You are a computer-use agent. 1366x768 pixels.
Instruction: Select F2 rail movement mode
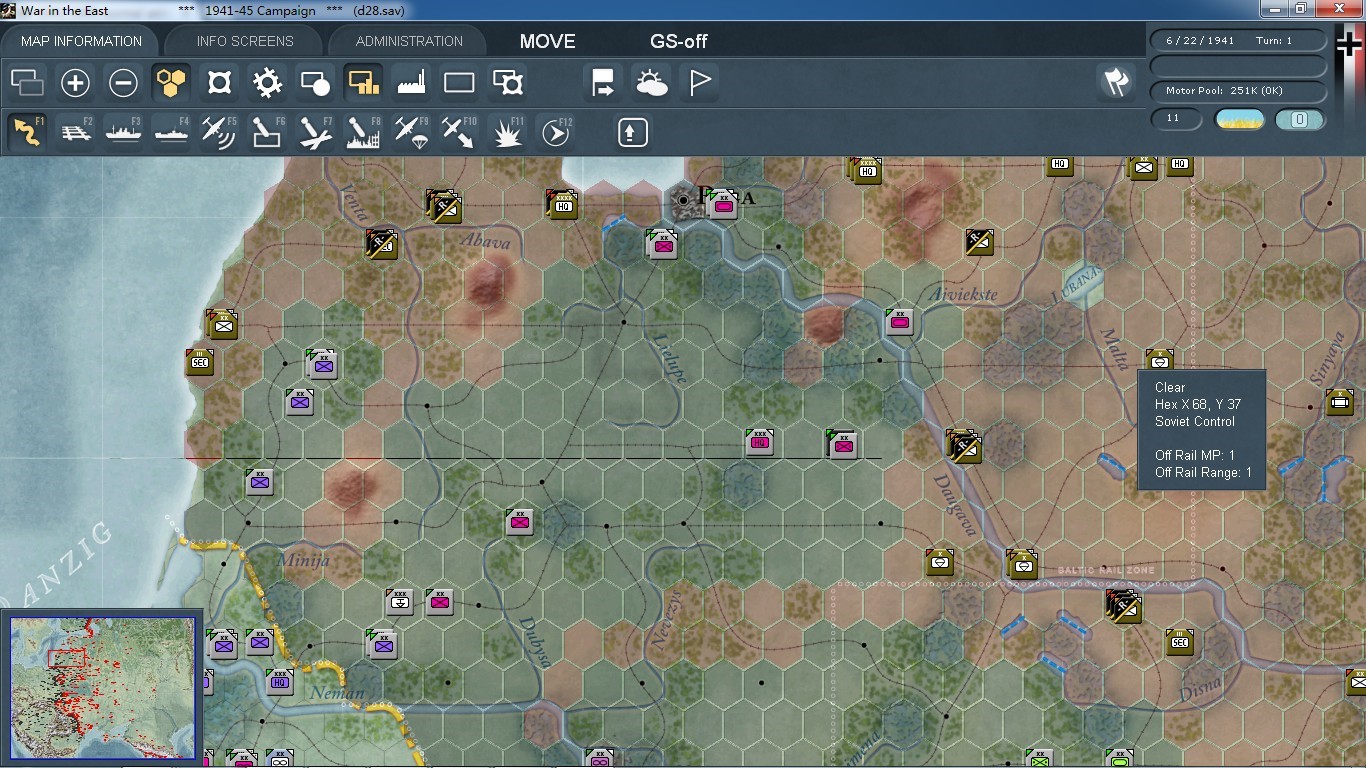coord(75,132)
